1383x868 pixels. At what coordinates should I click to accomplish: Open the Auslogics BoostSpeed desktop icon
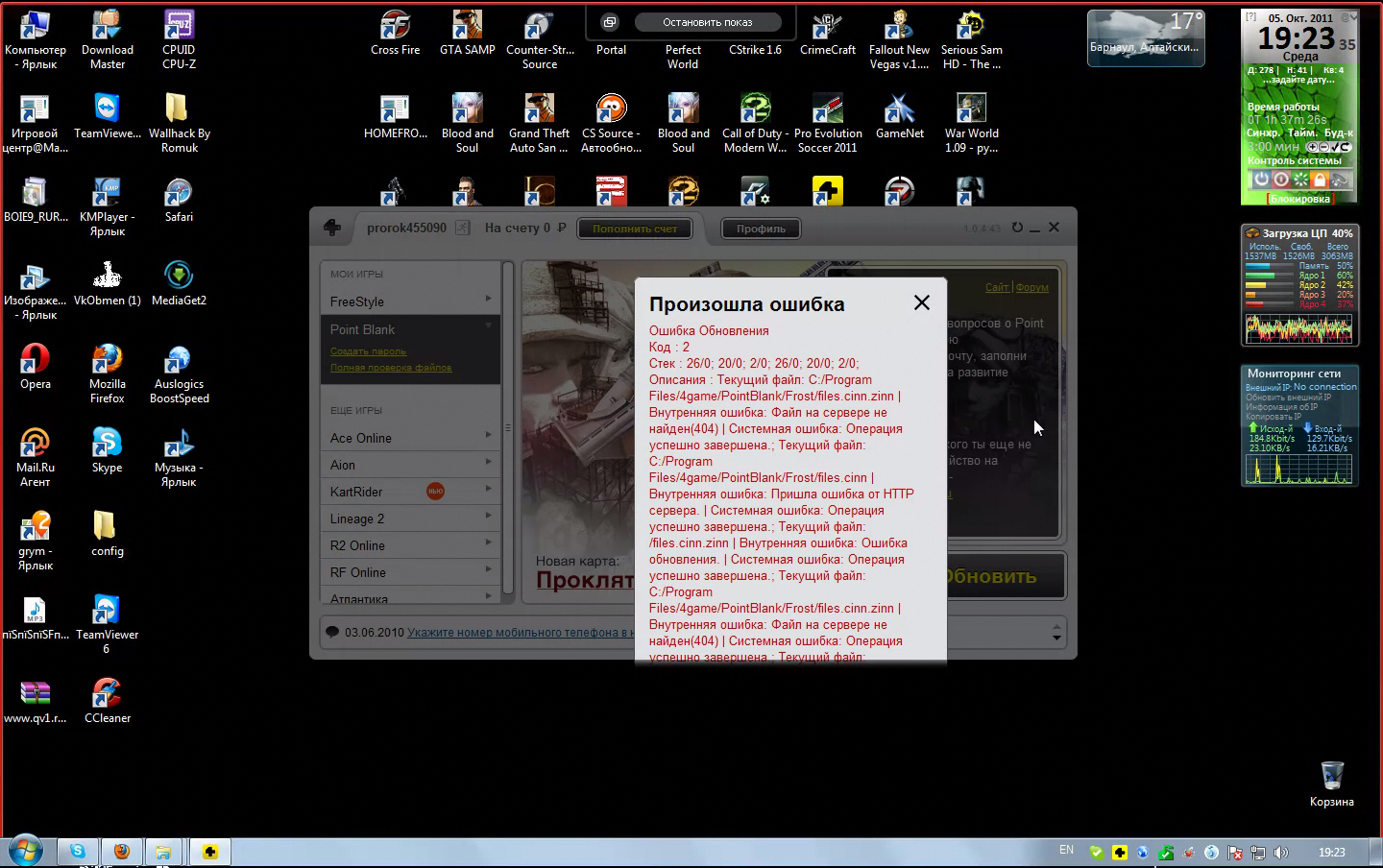179,374
